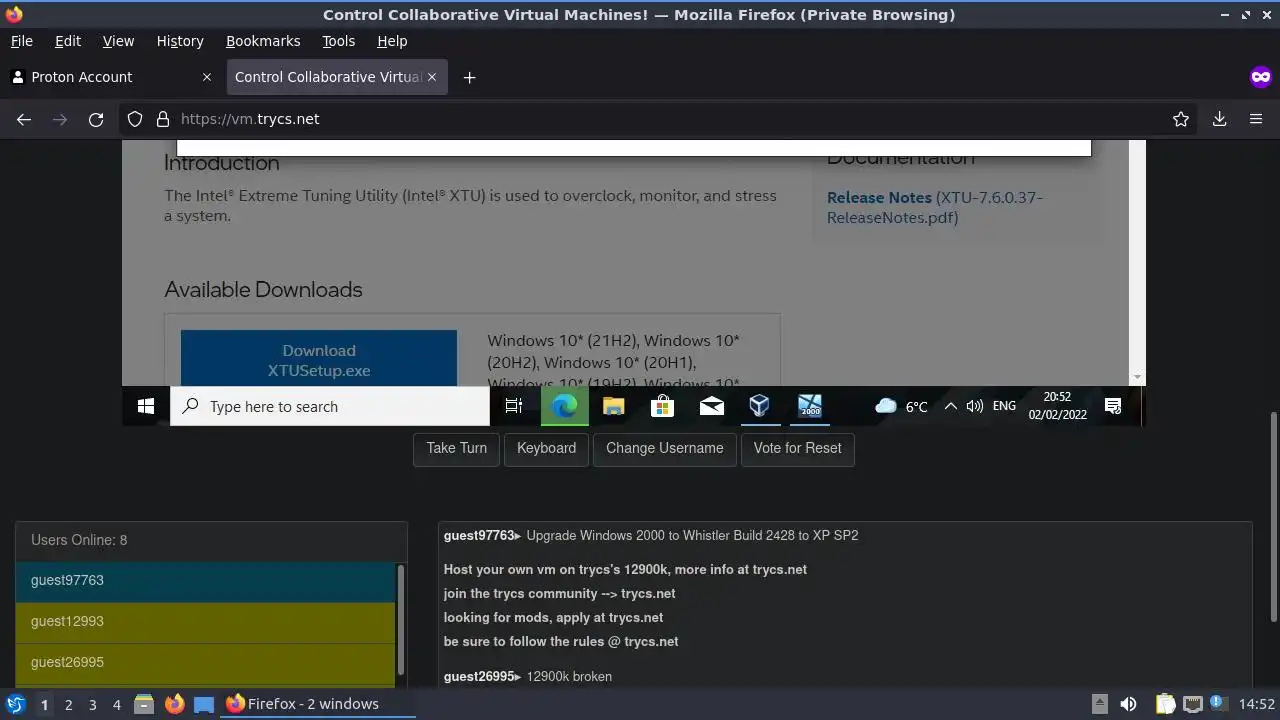Click the show desktop icon in the host panel
Screen dimensions: 1280x720
204,704
